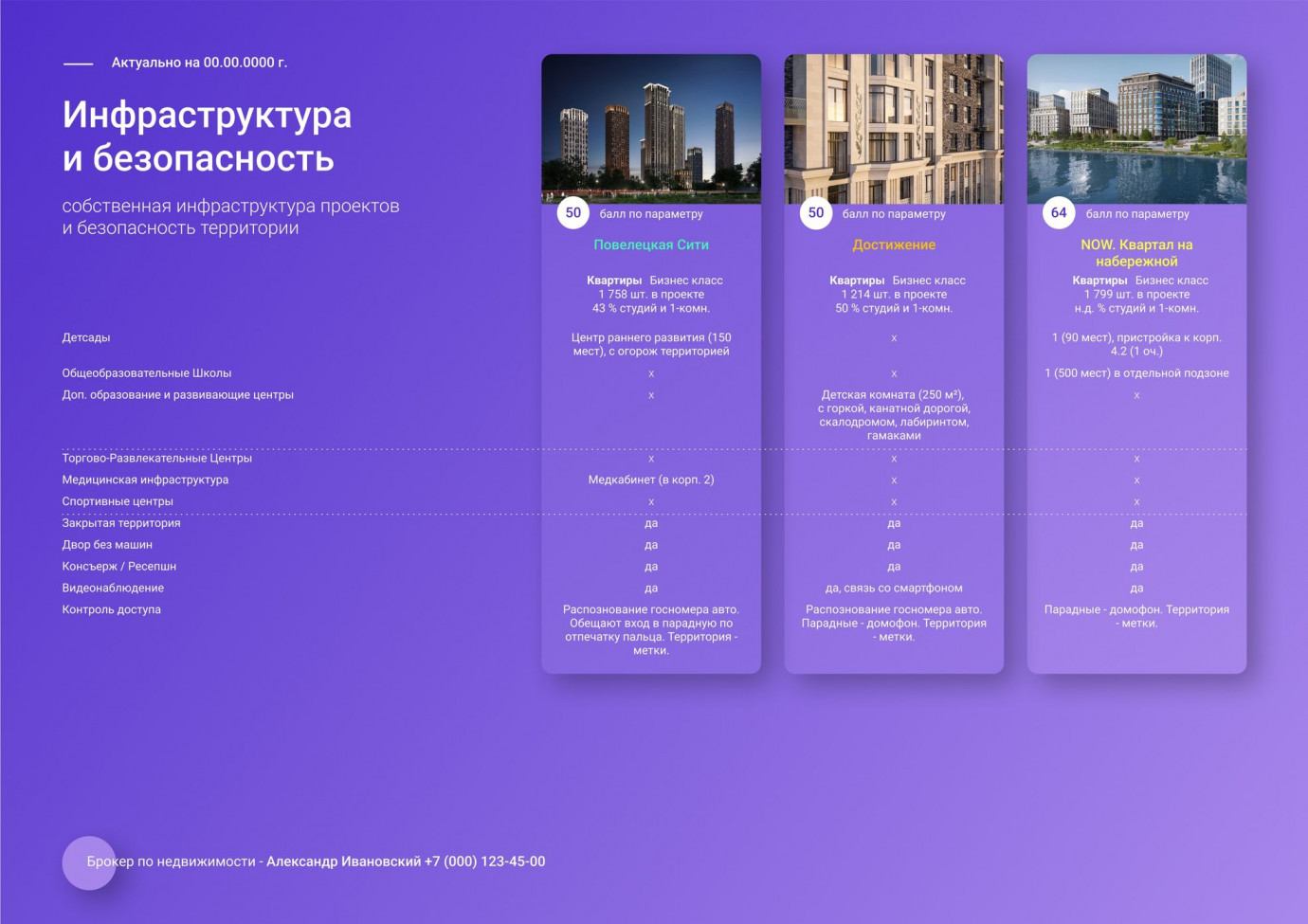Viewport: 1308px width, 924px height.
Task: Click broker name 'Александр Ивановский +7 (000) 123-45-00'
Action: [x=406, y=861]
